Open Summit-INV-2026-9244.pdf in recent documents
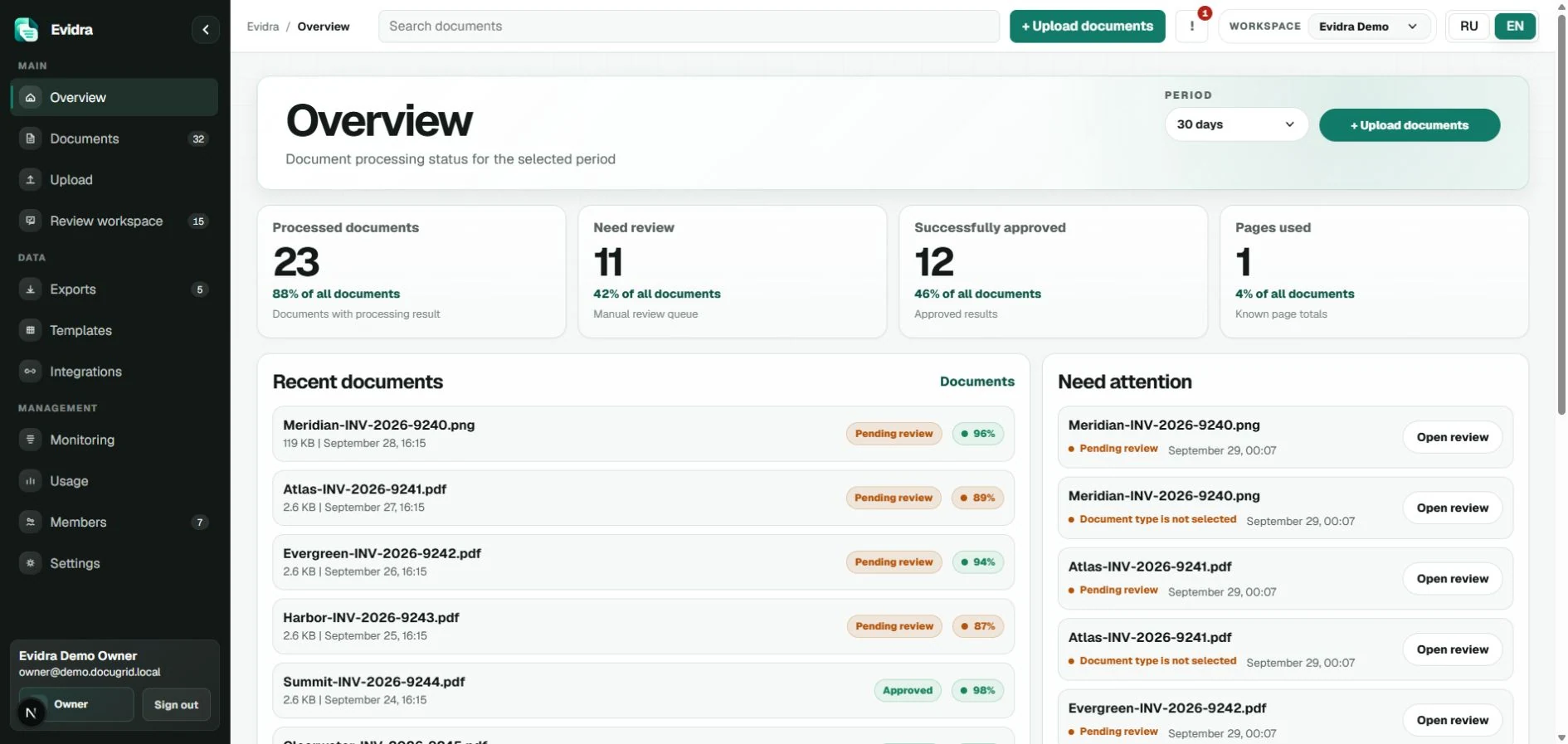This screenshot has height=744, width=1568. 643,690
